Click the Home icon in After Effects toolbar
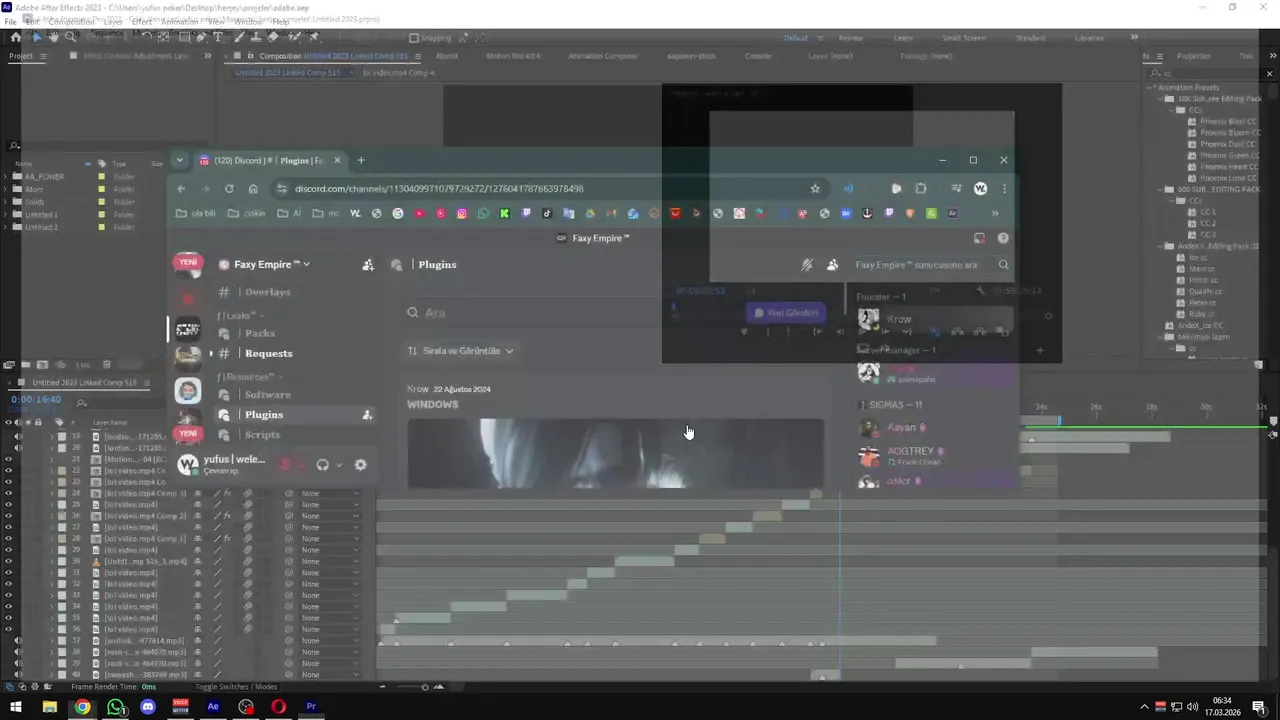Image resolution: width=1280 pixels, height=720 pixels. tap(15, 37)
